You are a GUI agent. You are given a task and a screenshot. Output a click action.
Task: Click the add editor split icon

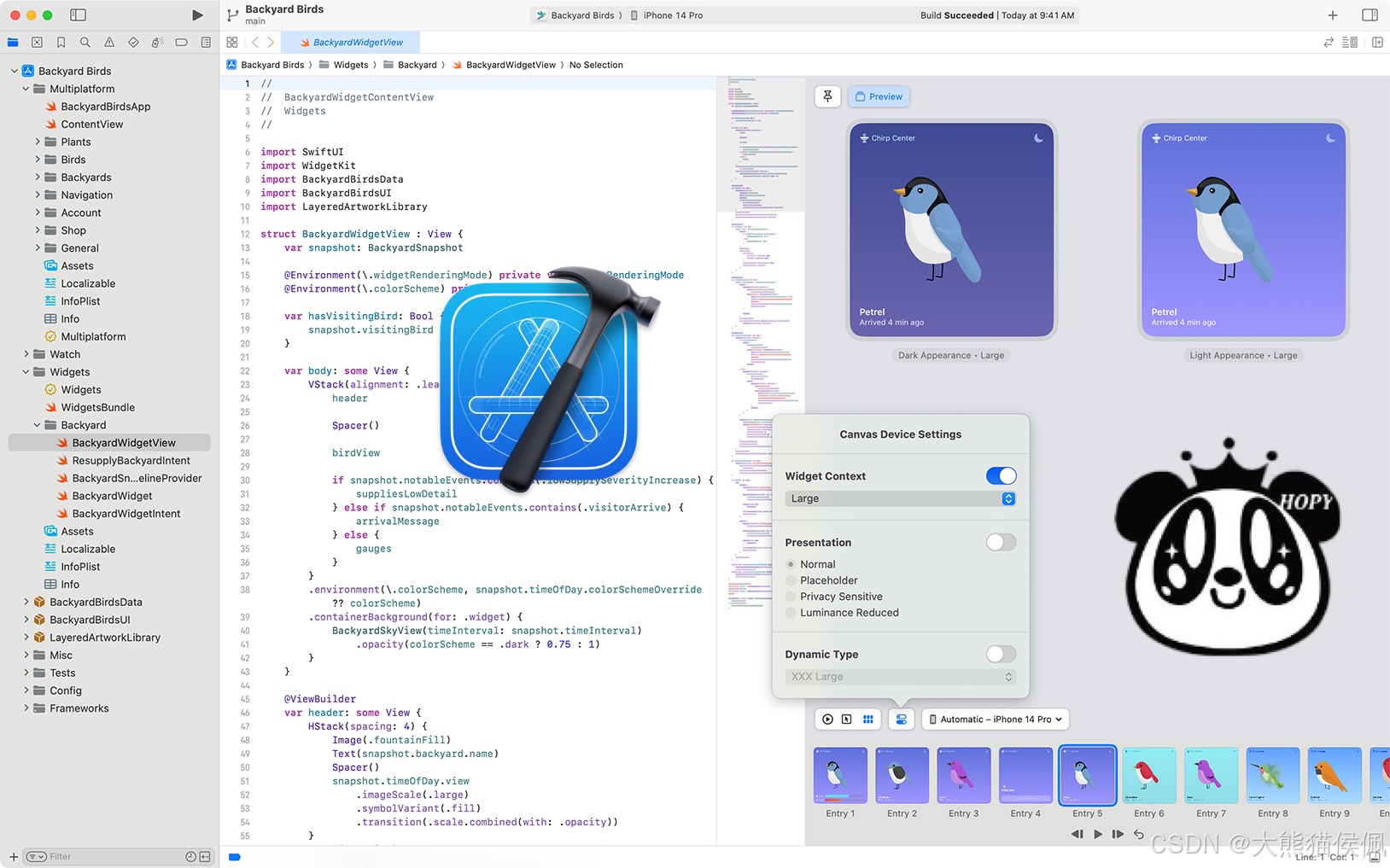(1377, 42)
